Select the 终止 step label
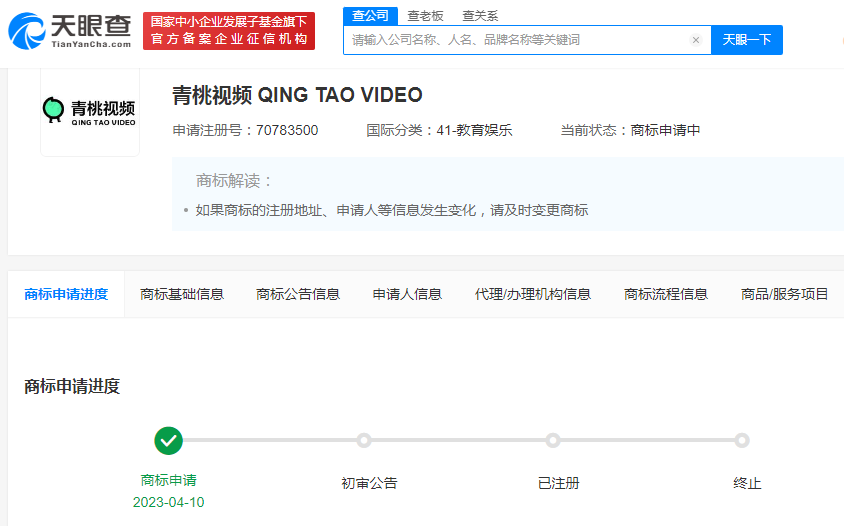This screenshot has width=844, height=526. (x=747, y=483)
